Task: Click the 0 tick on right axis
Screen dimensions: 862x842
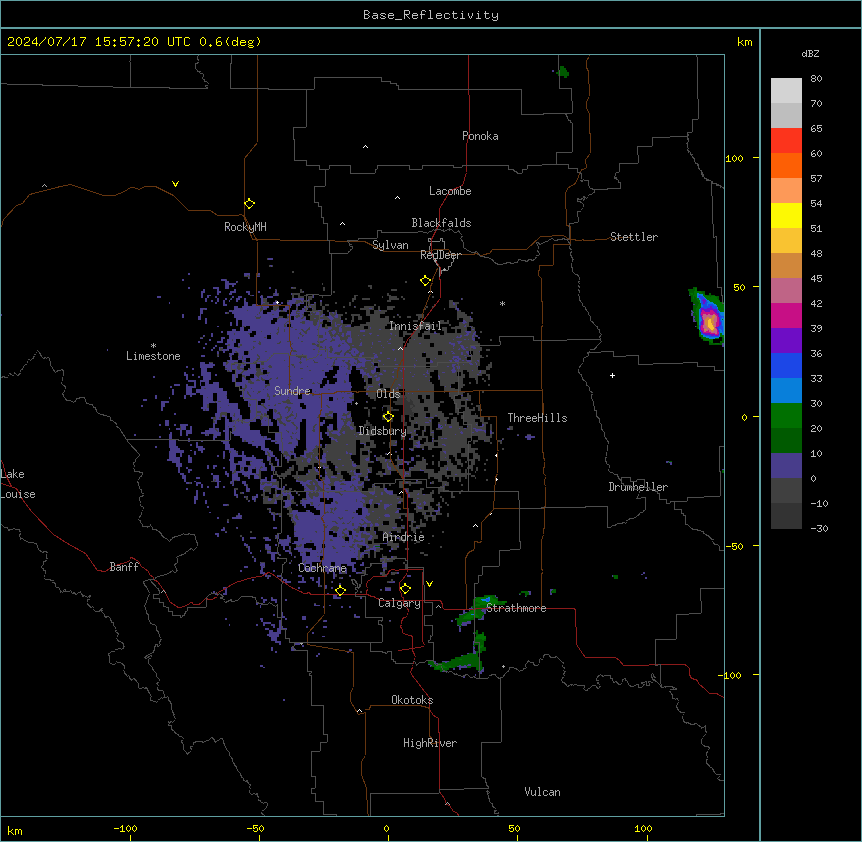Action: pos(744,418)
